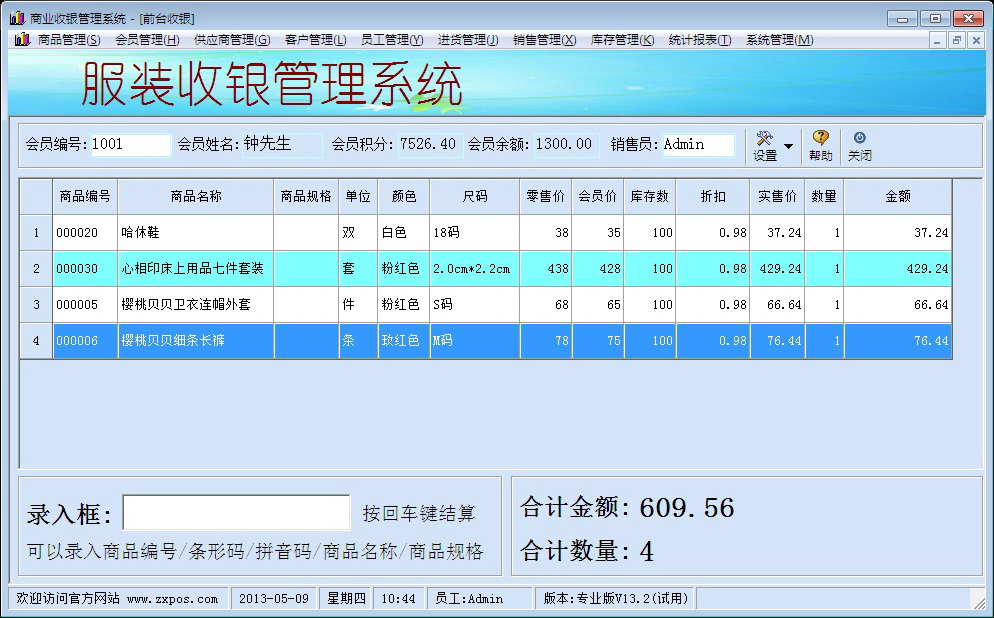Click the 录入框 input field
994x618 pixels.
pos(236,512)
